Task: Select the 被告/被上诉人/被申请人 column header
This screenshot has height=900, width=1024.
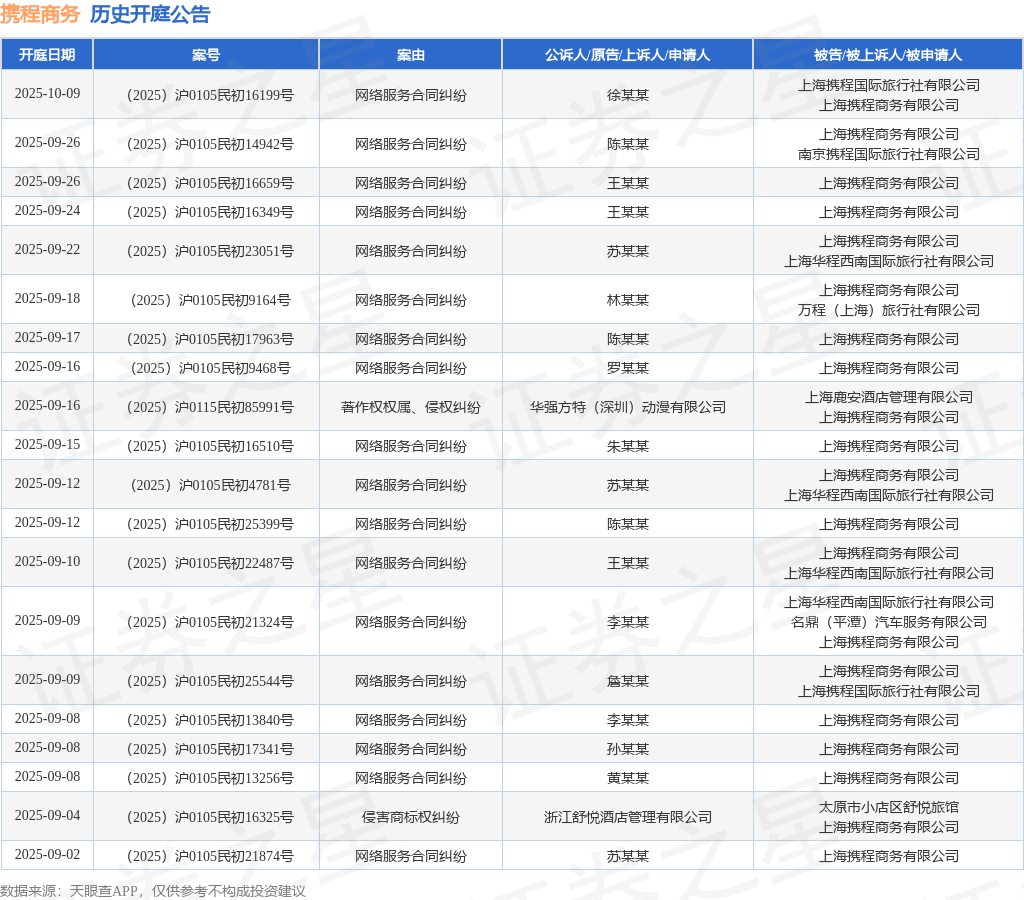Action: (888, 55)
